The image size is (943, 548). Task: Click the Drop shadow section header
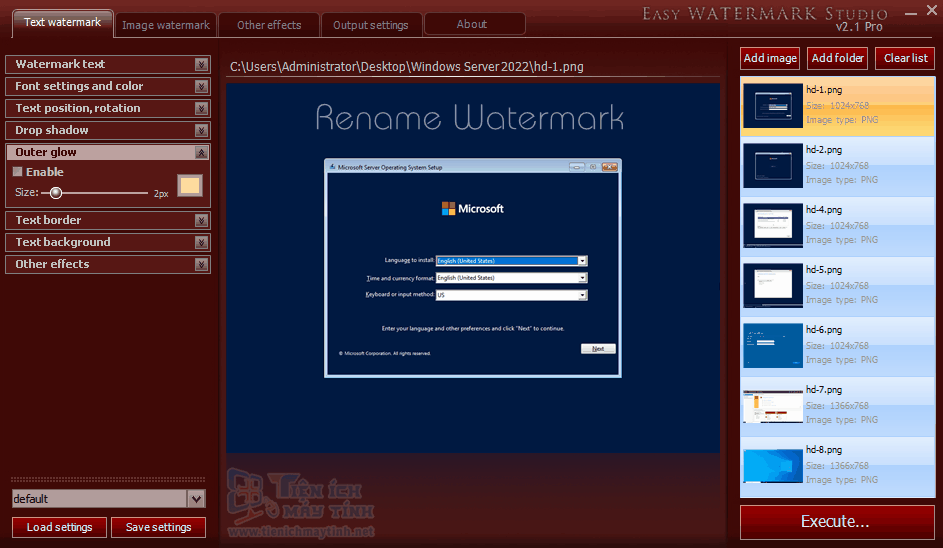coord(108,131)
